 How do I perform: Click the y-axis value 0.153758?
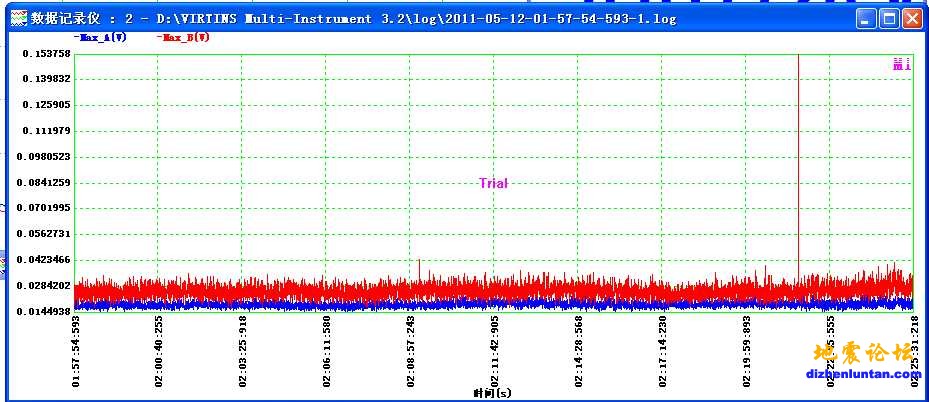click(47, 54)
